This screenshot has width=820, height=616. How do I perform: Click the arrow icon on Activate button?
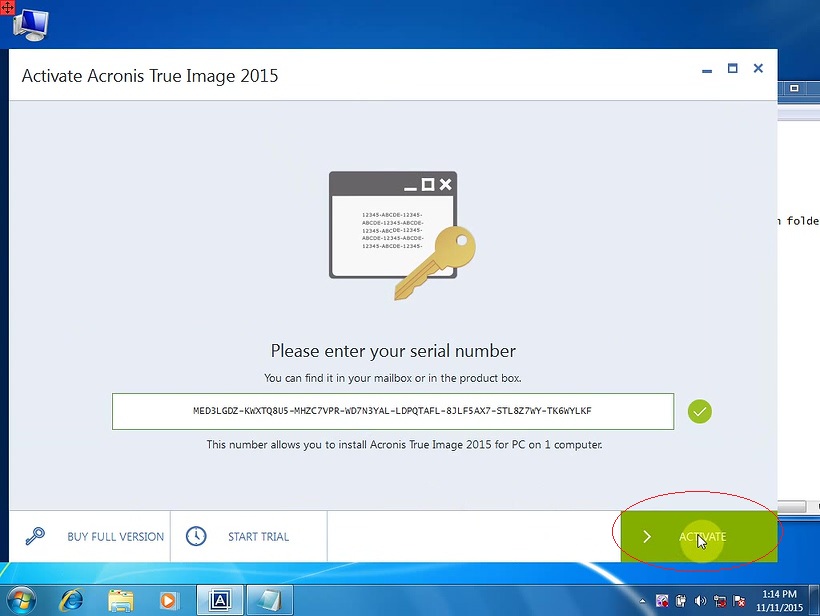[647, 537]
